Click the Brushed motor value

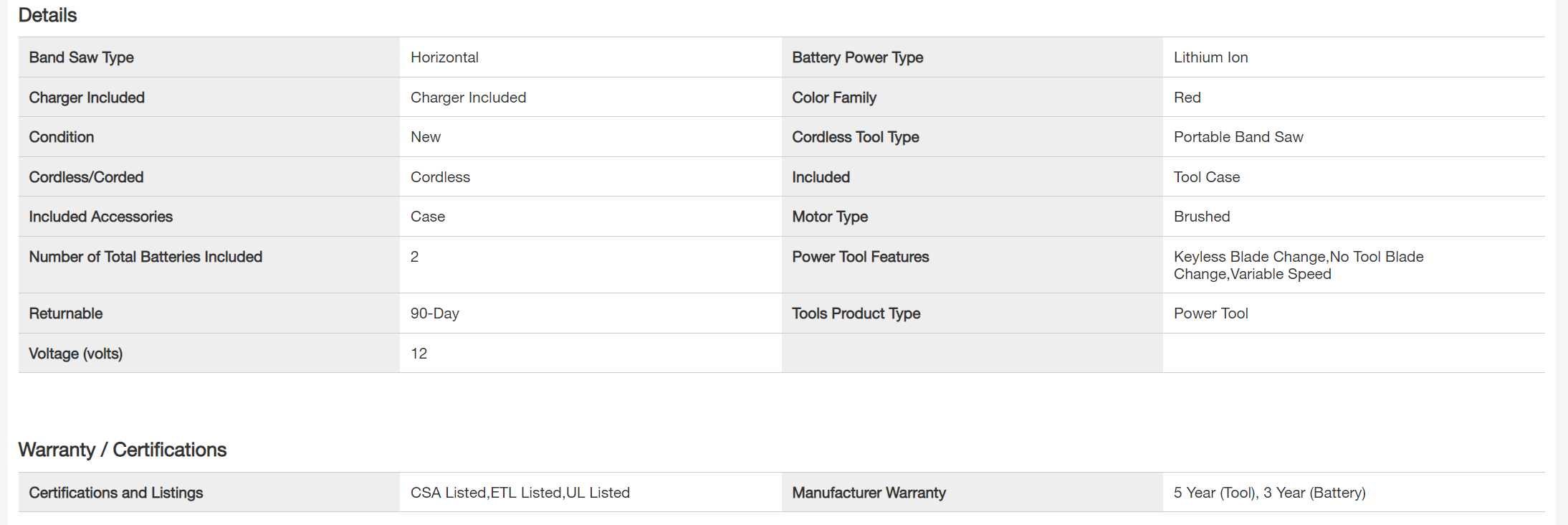pos(1201,217)
